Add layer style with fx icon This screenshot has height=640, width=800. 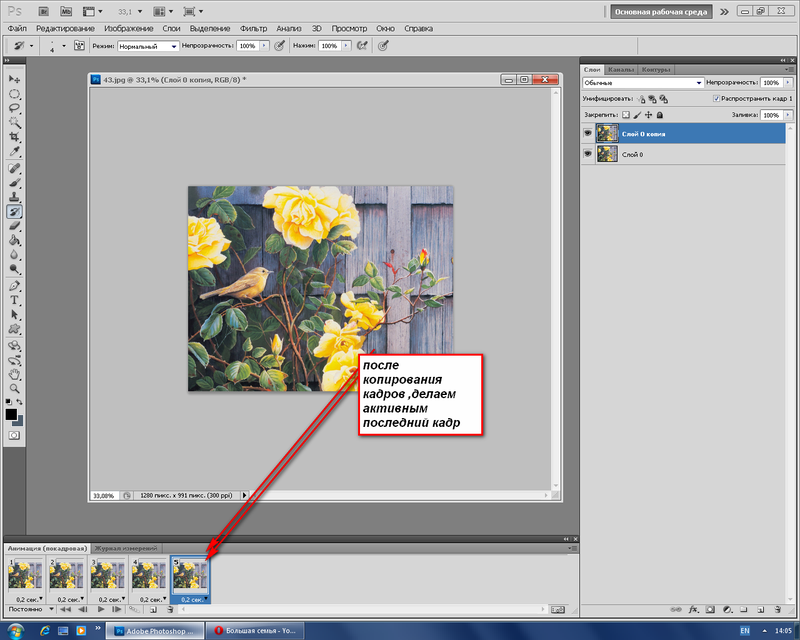(x=693, y=609)
